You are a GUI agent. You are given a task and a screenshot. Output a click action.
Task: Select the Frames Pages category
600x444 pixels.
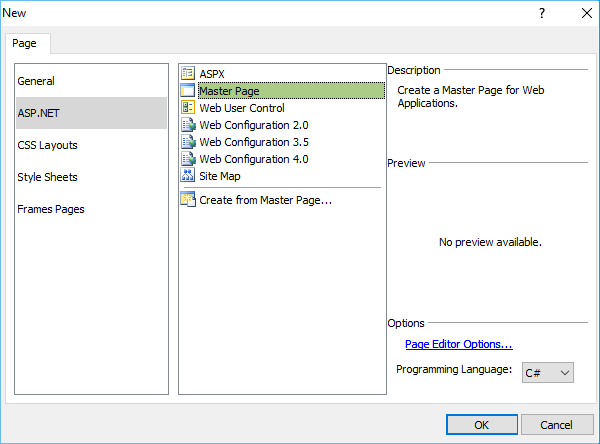(x=51, y=209)
